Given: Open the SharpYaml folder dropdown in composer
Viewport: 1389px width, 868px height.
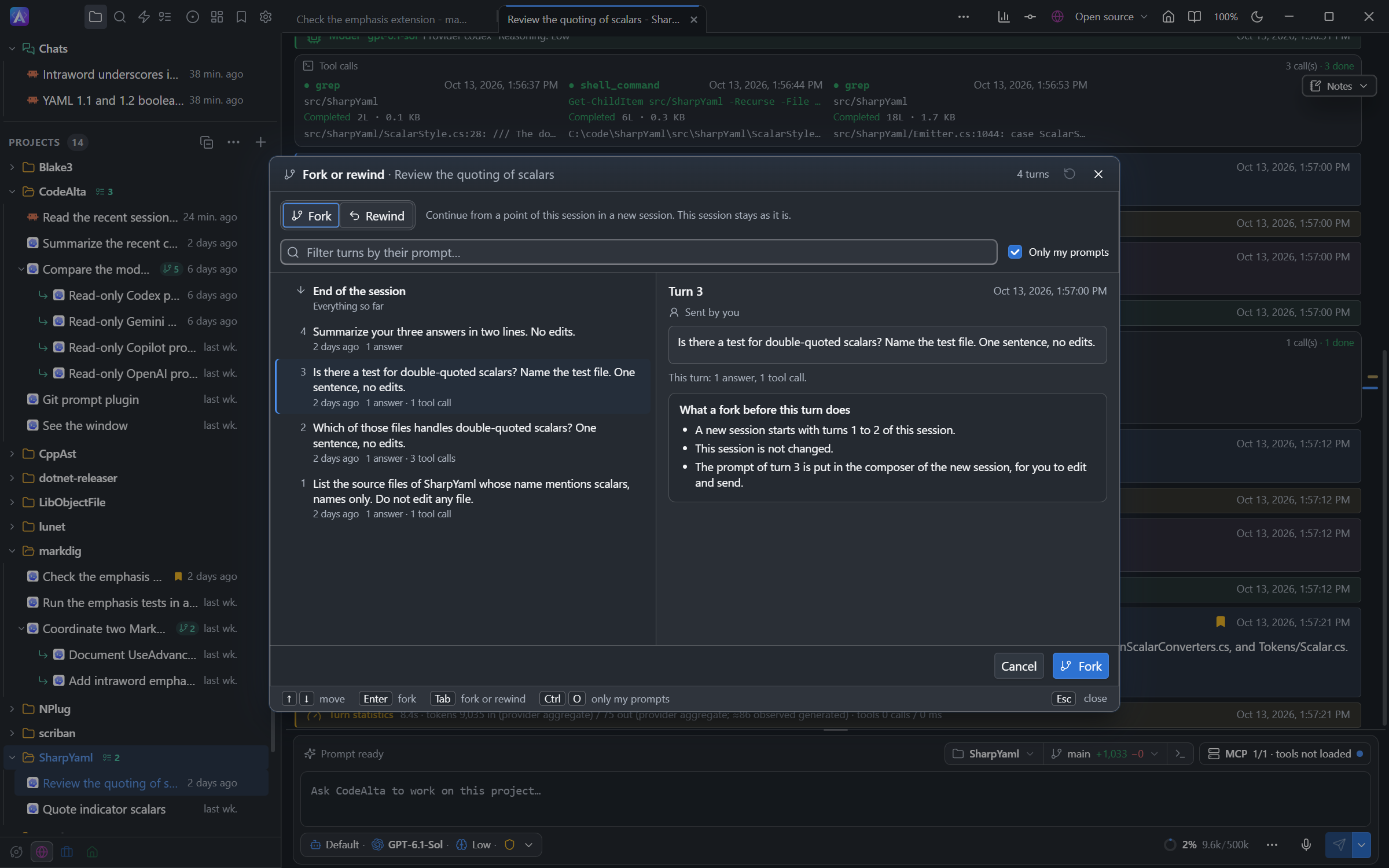Looking at the screenshot, I should [x=993, y=754].
